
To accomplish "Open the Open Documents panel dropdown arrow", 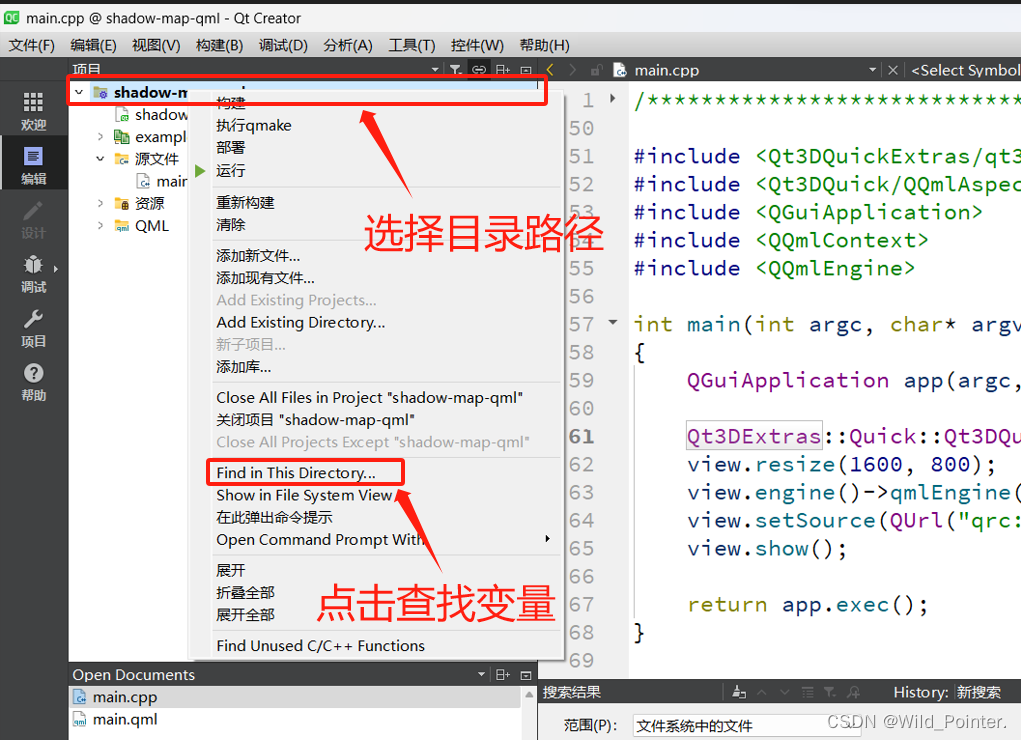I will [x=481, y=675].
